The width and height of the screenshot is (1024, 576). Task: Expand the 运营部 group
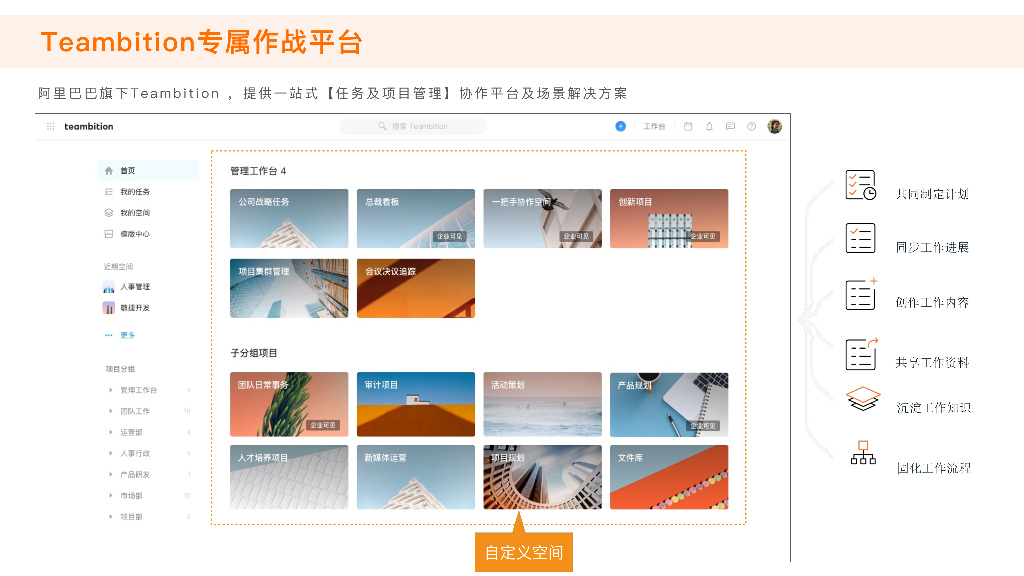pos(110,432)
